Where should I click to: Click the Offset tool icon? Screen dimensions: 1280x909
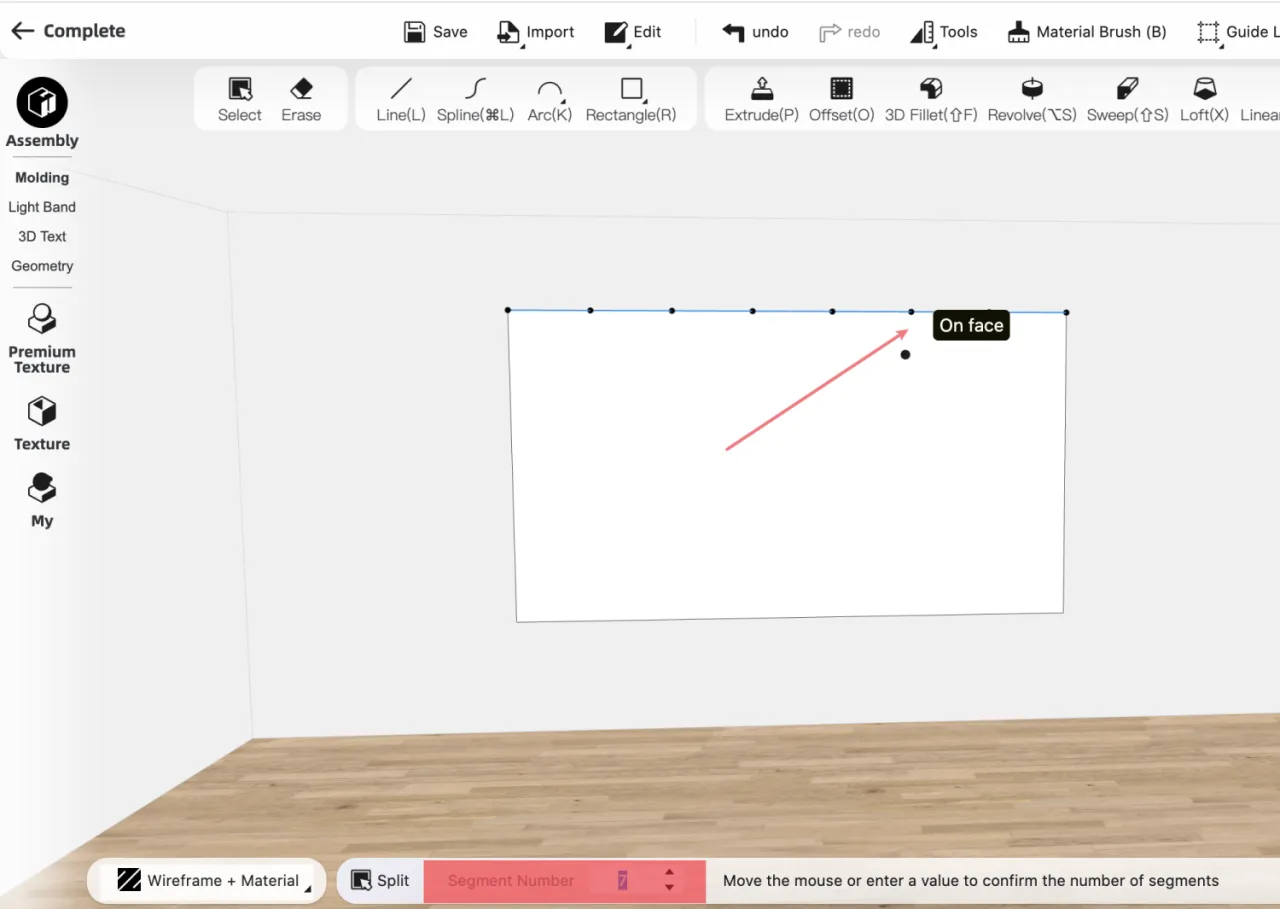841,90
